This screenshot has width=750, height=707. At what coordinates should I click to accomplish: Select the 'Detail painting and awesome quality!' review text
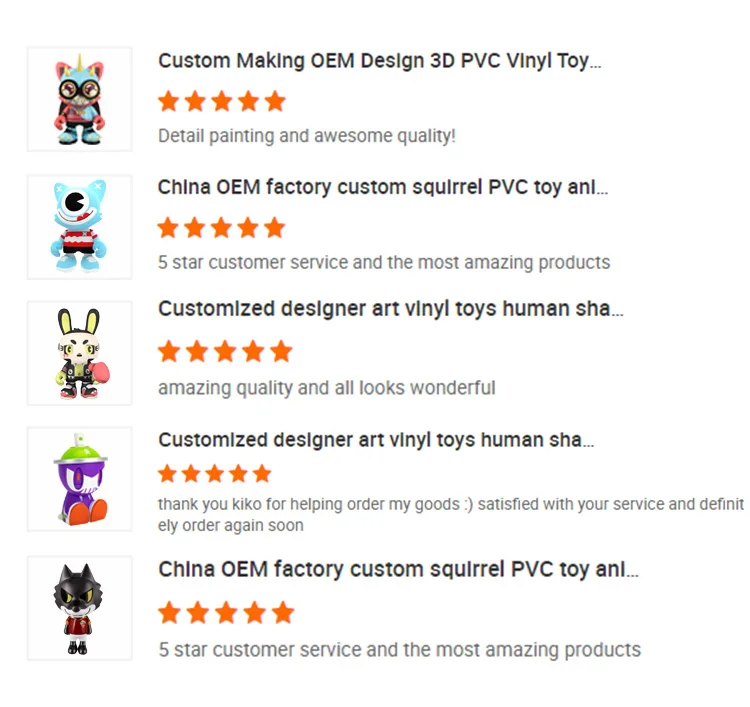coord(307,136)
